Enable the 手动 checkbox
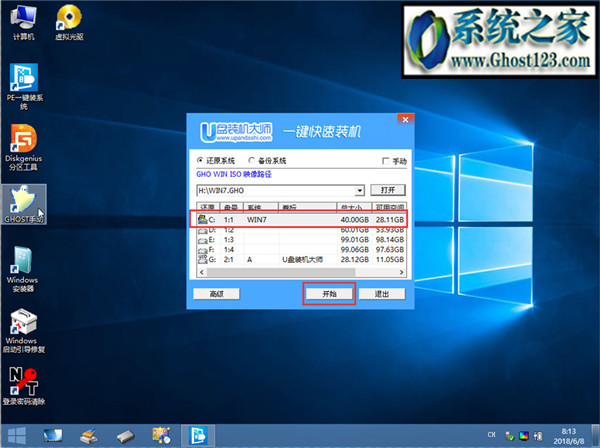This screenshot has width=600, height=448. (x=386, y=161)
